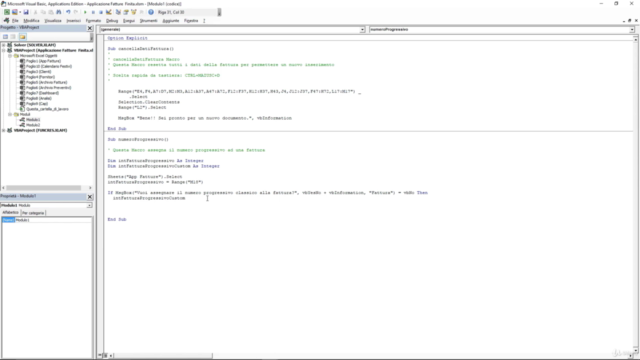
Task: Toggle Design Mode in the toolbar
Action: 109,12
